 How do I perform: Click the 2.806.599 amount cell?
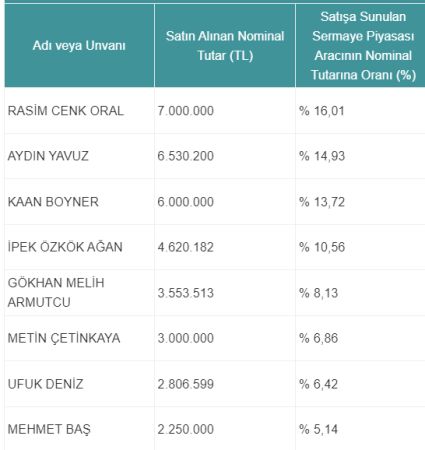[225, 384]
